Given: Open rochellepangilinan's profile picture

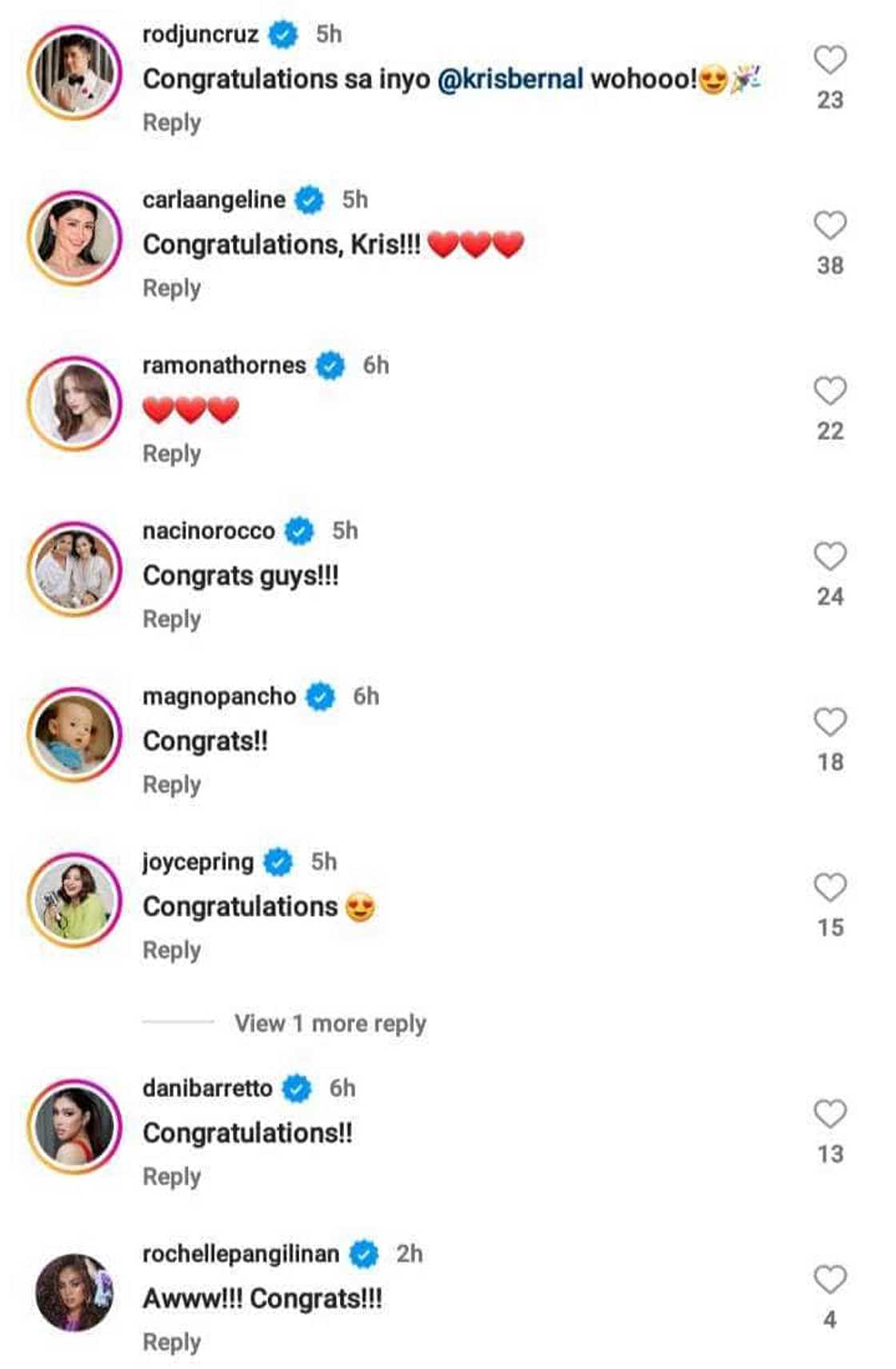Looking at the screenshot, I should [x=74, y=1293].
